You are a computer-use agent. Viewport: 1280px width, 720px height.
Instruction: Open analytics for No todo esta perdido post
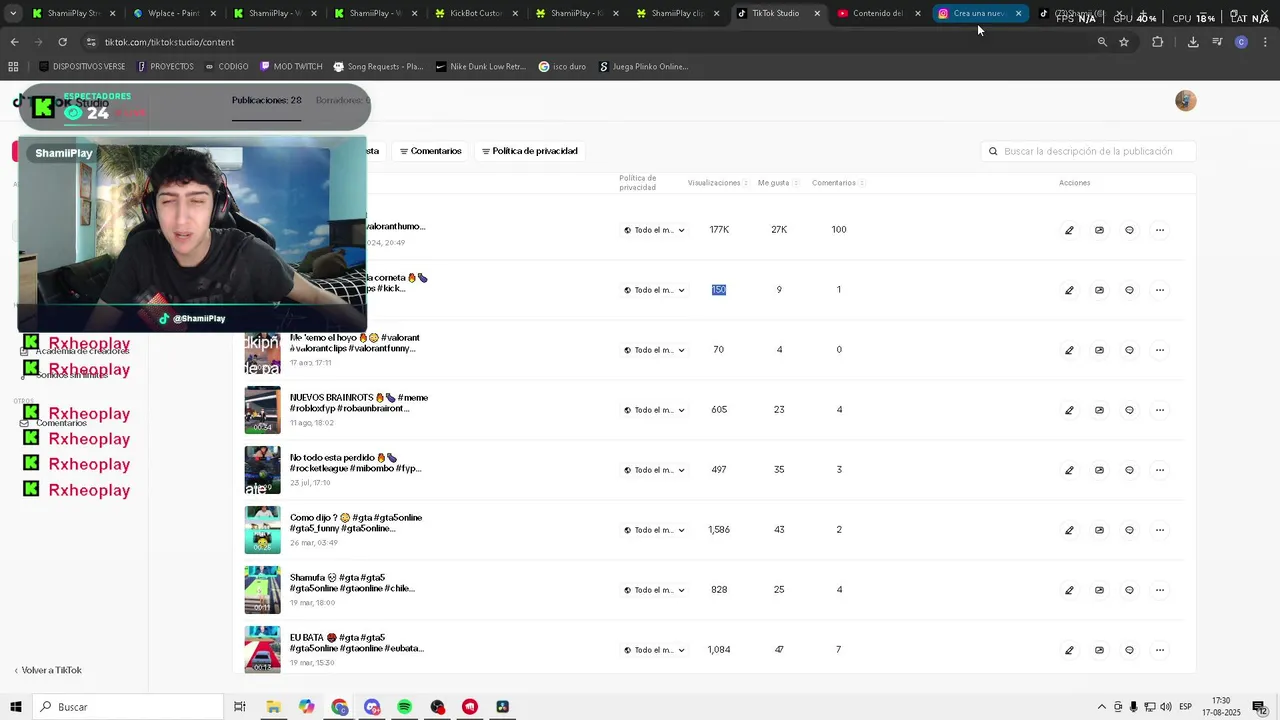(1099, 470)
